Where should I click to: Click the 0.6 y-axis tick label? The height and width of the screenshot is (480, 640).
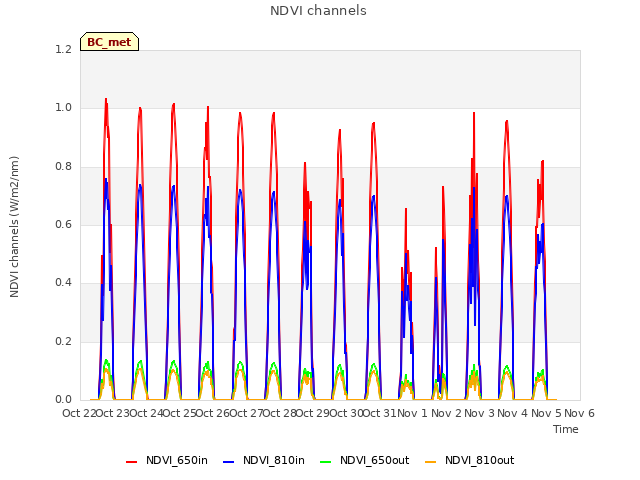tap(63, 225)
